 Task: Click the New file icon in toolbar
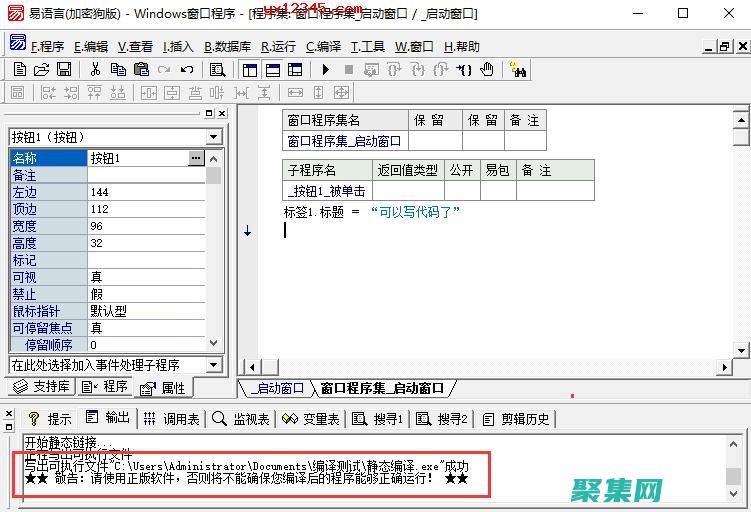tap(19, 70)
